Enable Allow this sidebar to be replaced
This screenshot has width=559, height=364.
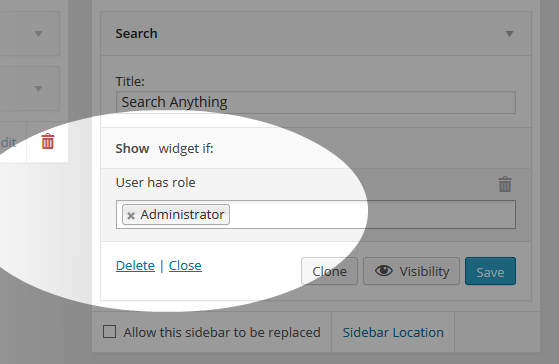click(109, 332)
